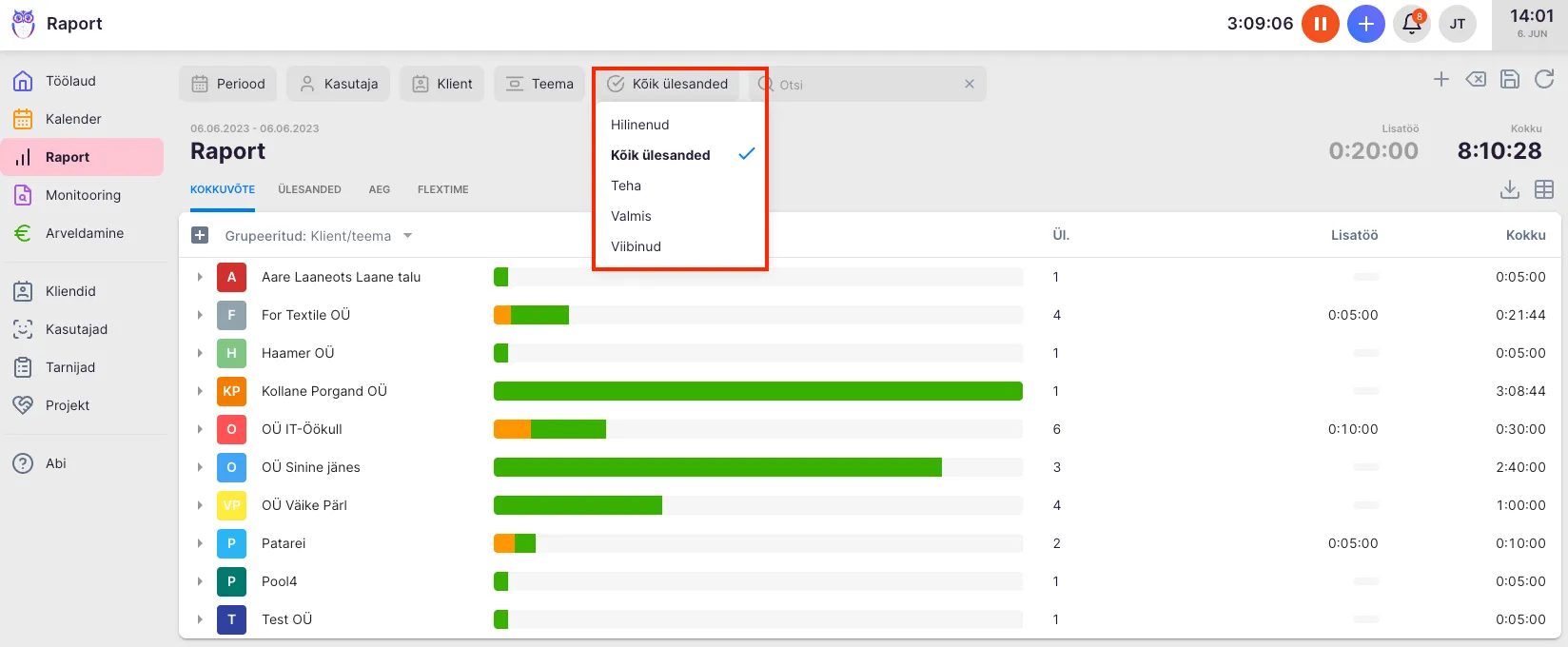
Task: Select Hilinenud option in dropdown
Action: (640, 125)
